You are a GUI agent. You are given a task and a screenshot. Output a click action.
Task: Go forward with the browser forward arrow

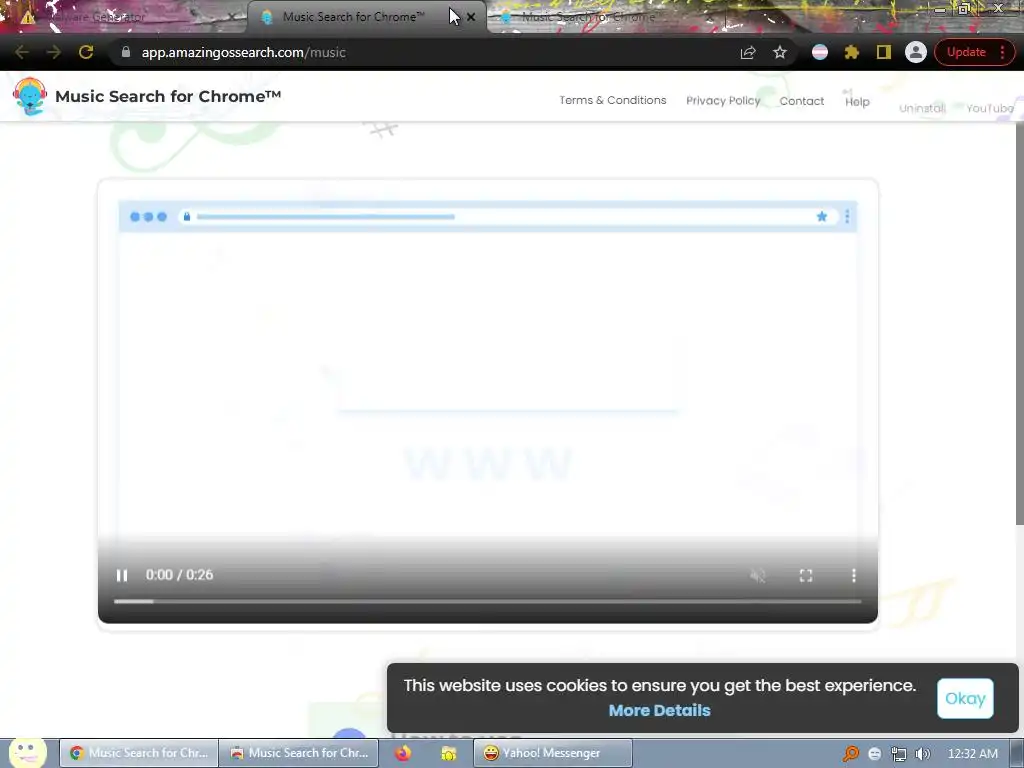pos(54,52)
